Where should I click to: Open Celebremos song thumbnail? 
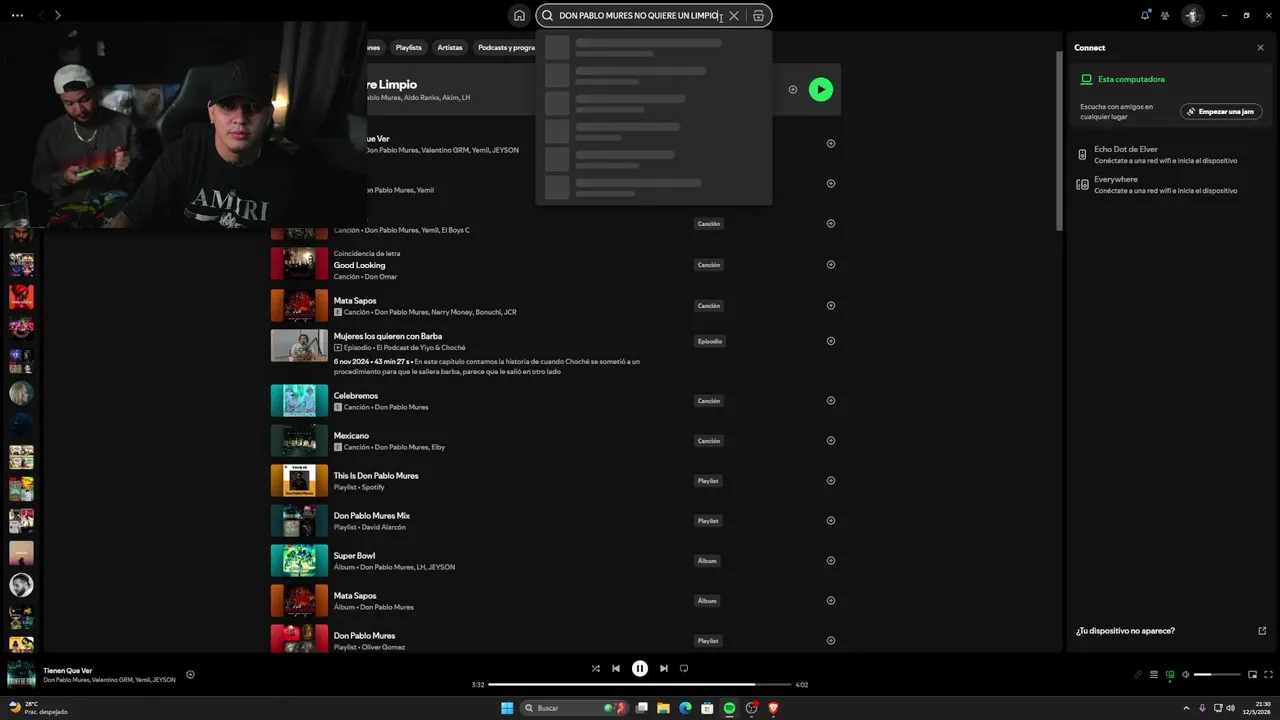pyautogui.click(x=299, y=400)
